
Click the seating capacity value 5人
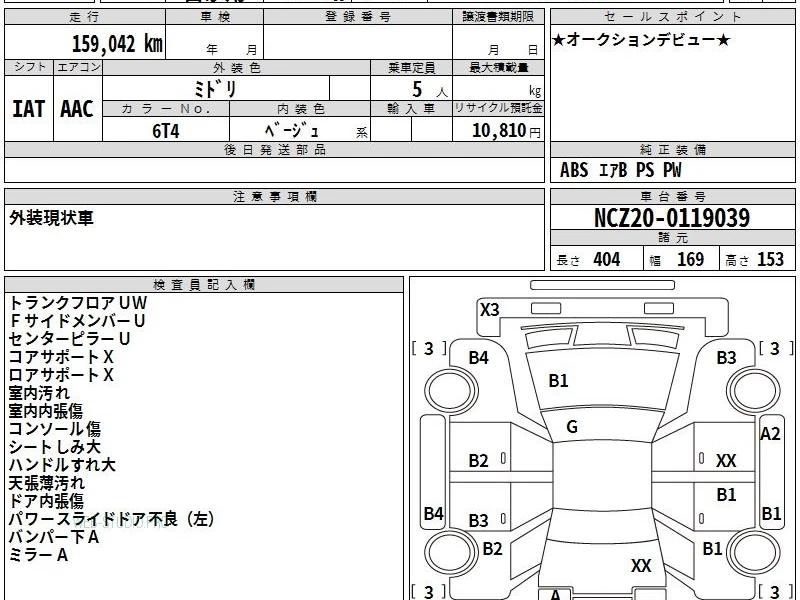pyautogui.click(x=429, y=90)
